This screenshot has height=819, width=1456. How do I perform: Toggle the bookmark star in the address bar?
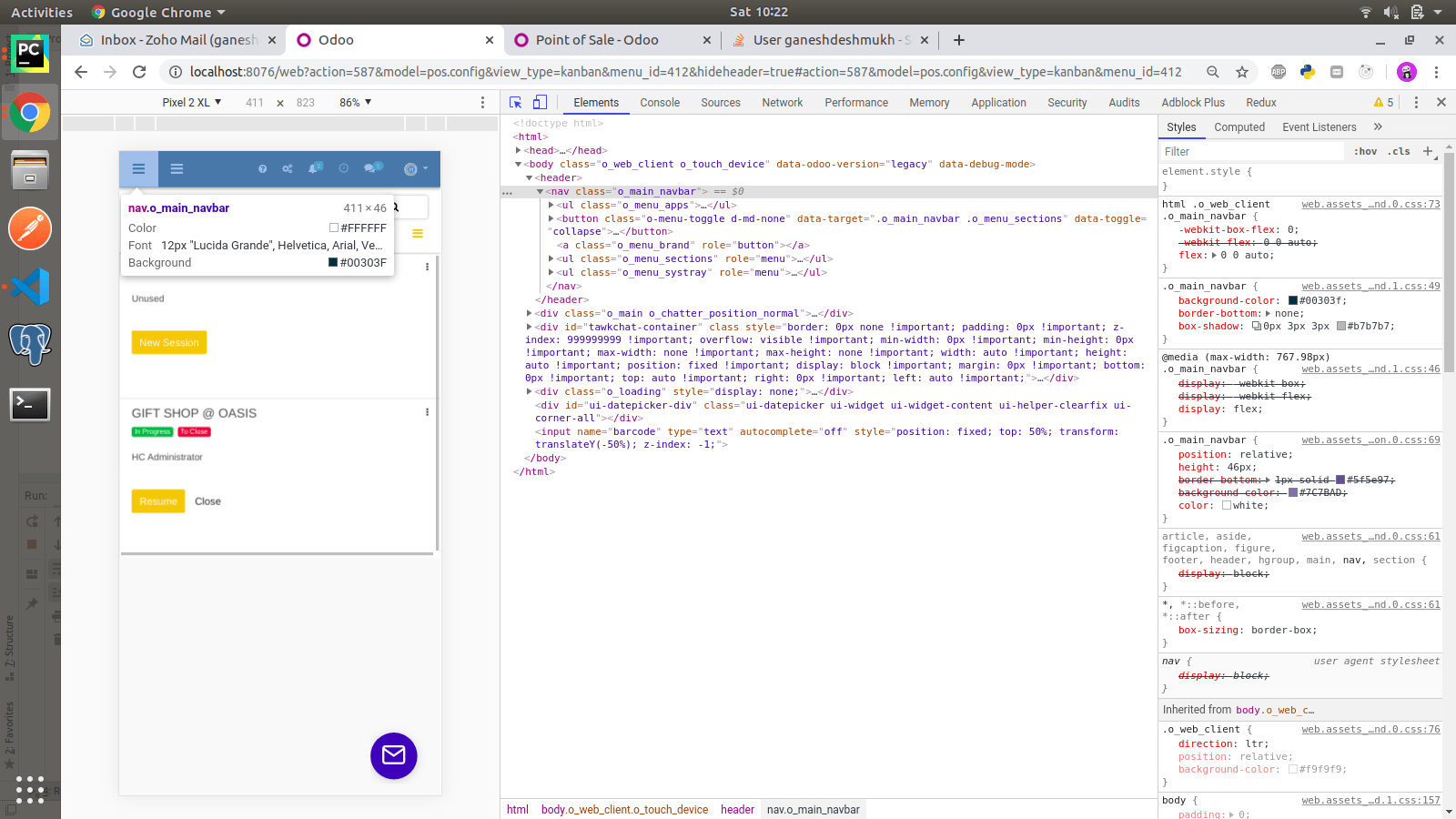1242,71
